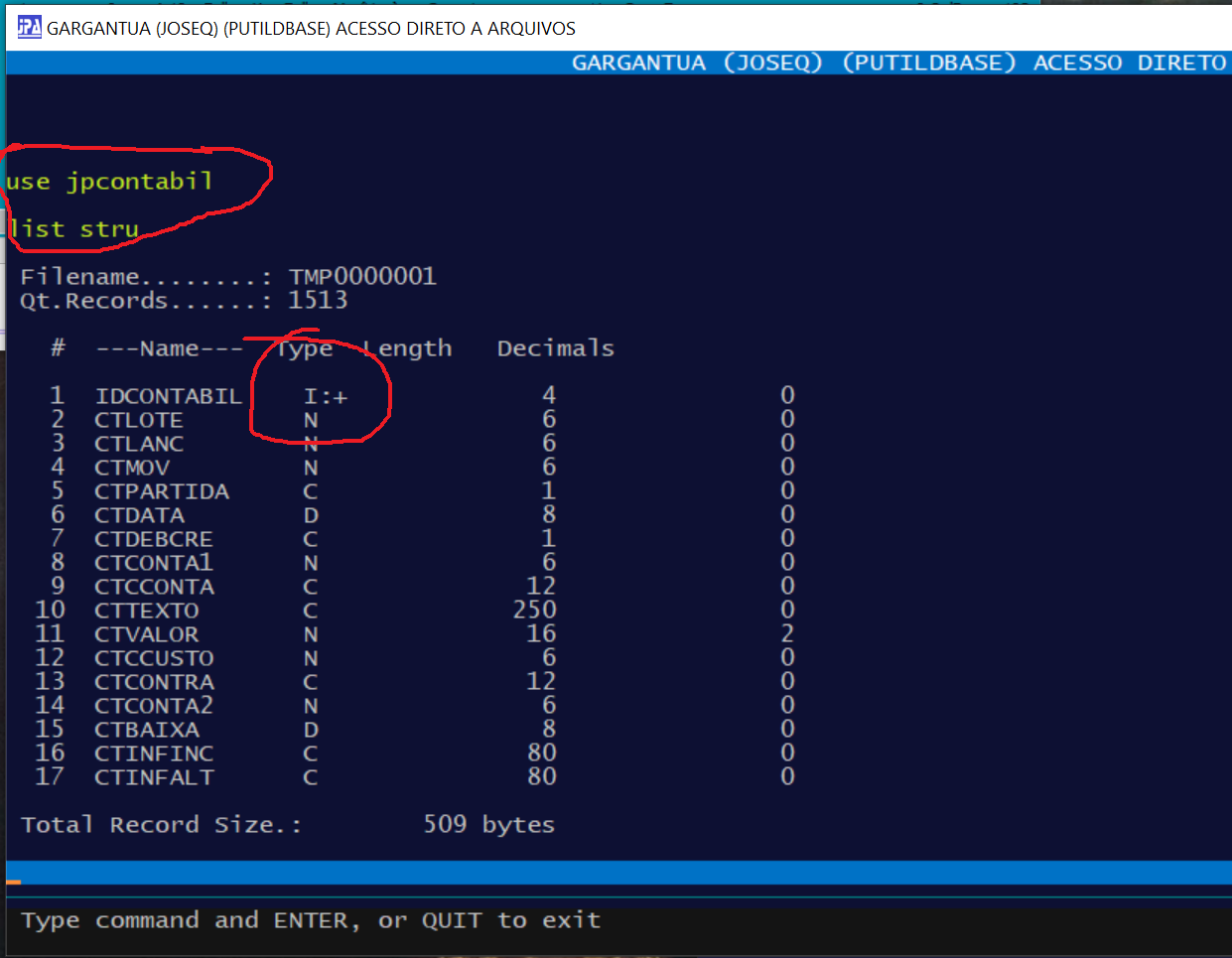The height and width of the screenshot is (958, 1232).
Task: Select field name CTBAIXA
Action: [147, 730]
